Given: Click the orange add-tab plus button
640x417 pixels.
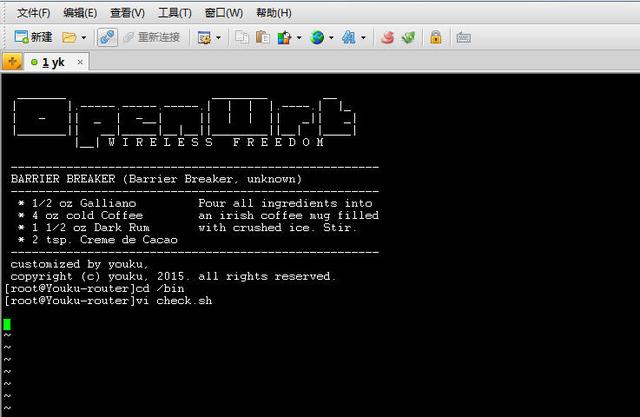Looking at the screenshot, I should [12, 62].
